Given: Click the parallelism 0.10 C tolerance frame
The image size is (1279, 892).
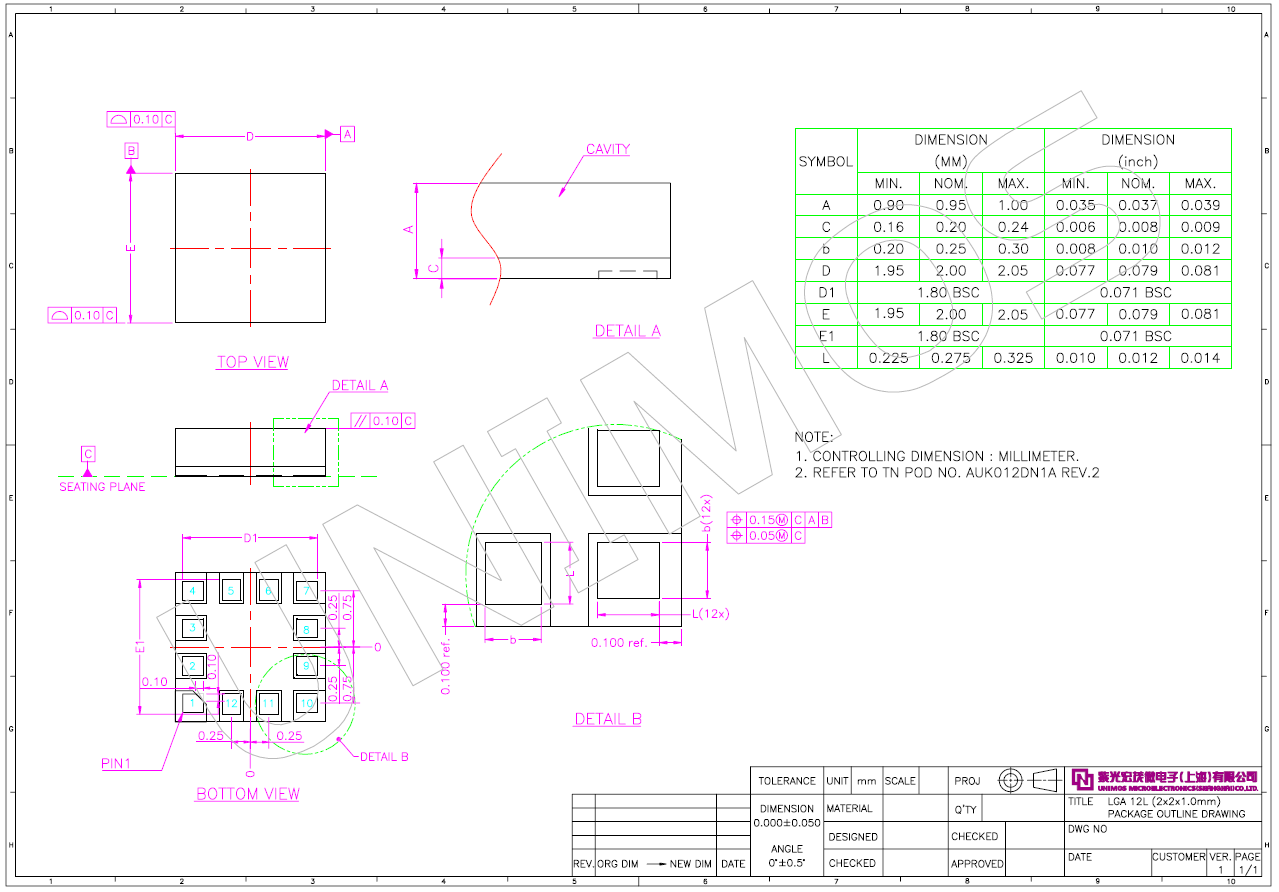Looking at the screenshot, I should coord(382,421).
